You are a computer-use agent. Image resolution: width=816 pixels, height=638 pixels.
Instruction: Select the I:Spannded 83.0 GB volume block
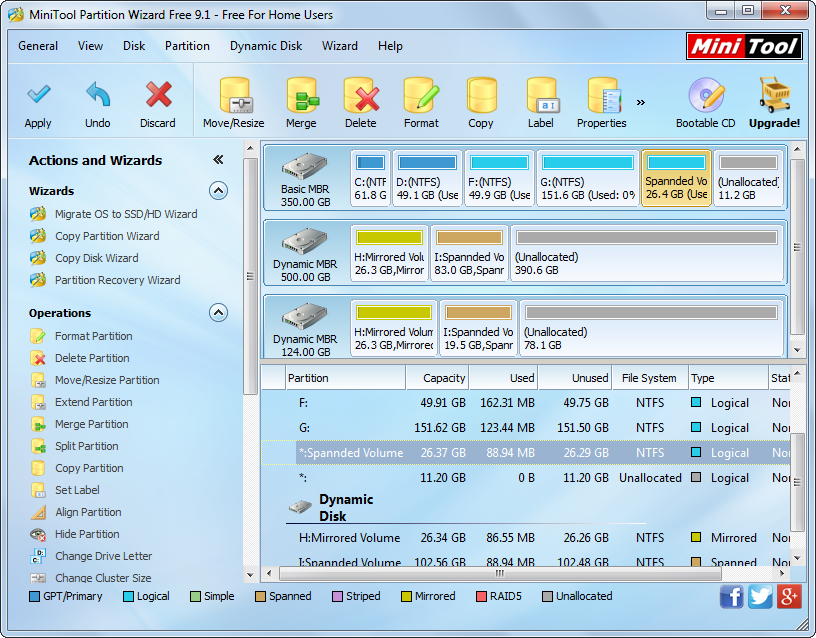(x=469, y=253)
